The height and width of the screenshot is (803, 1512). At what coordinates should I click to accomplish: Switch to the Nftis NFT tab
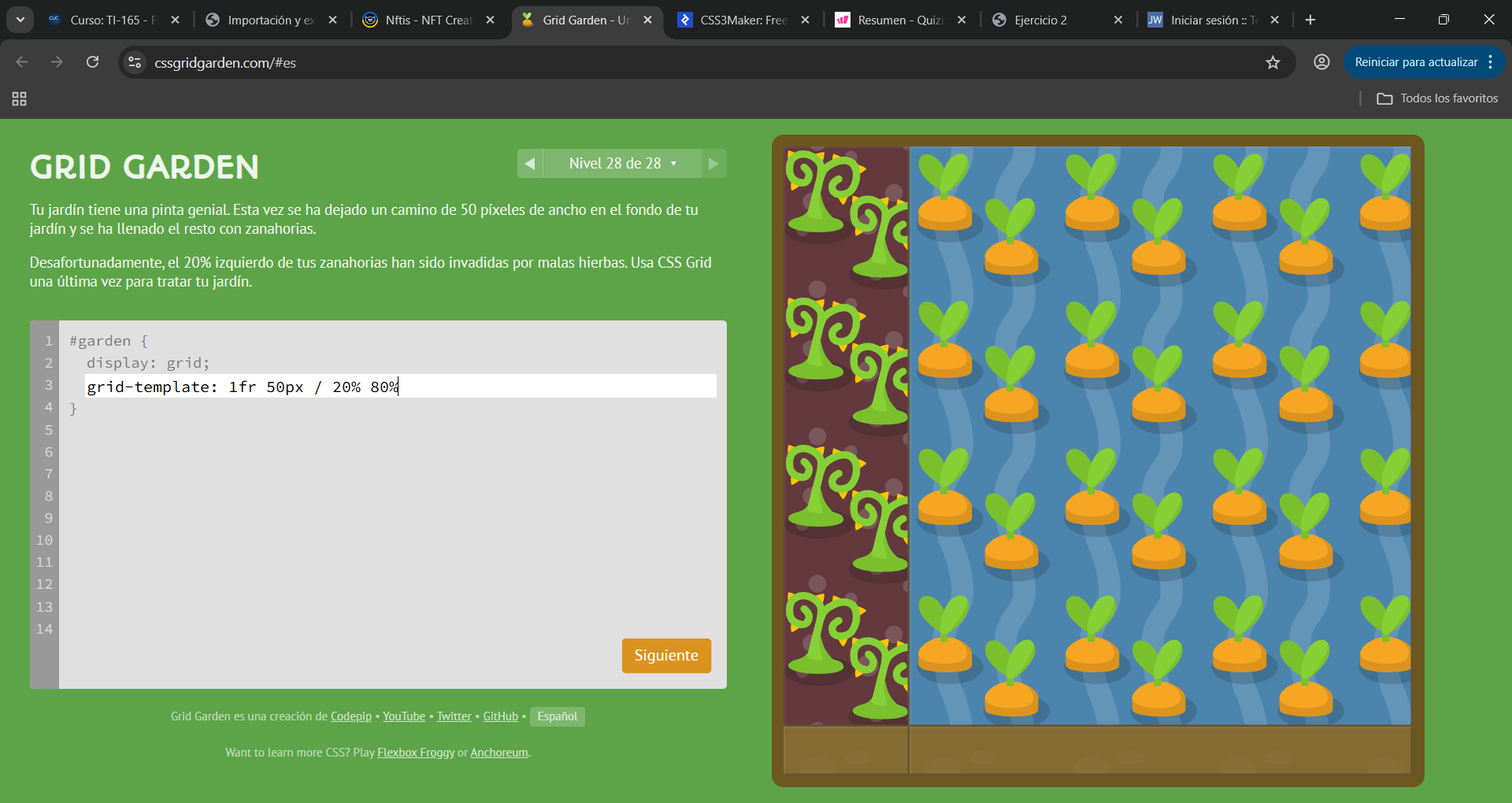coord(425,20)
